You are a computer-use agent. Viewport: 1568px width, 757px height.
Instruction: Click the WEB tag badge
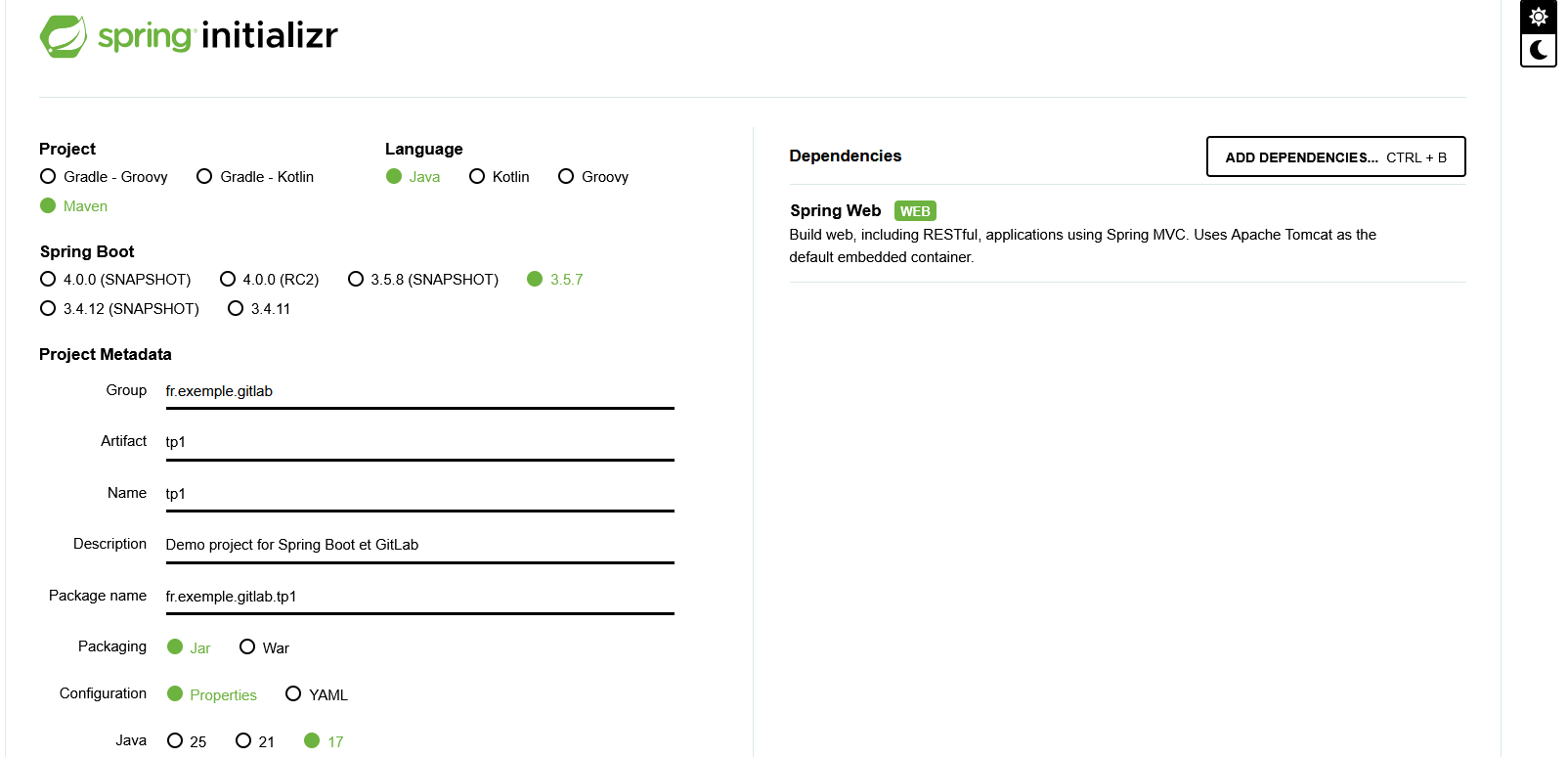[x=914, y=211]
